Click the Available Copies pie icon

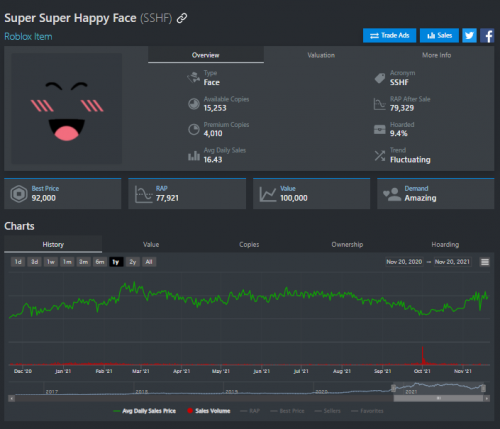pos(194,104)
